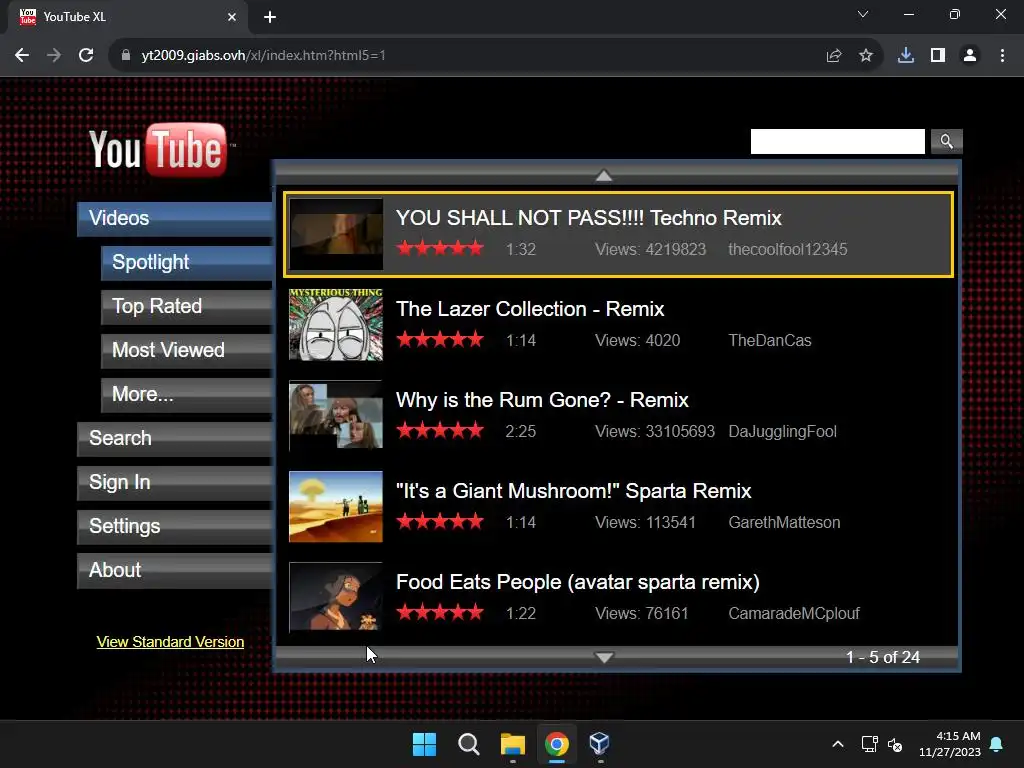Bookmark this tab with star icon

(866, 56)
